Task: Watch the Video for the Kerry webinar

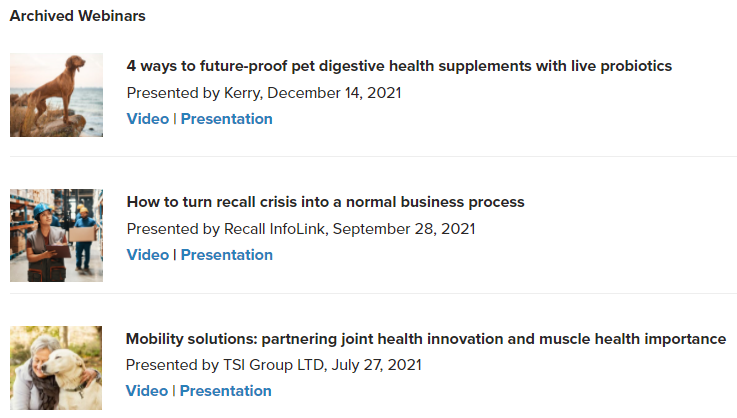Action: (148, 118)
